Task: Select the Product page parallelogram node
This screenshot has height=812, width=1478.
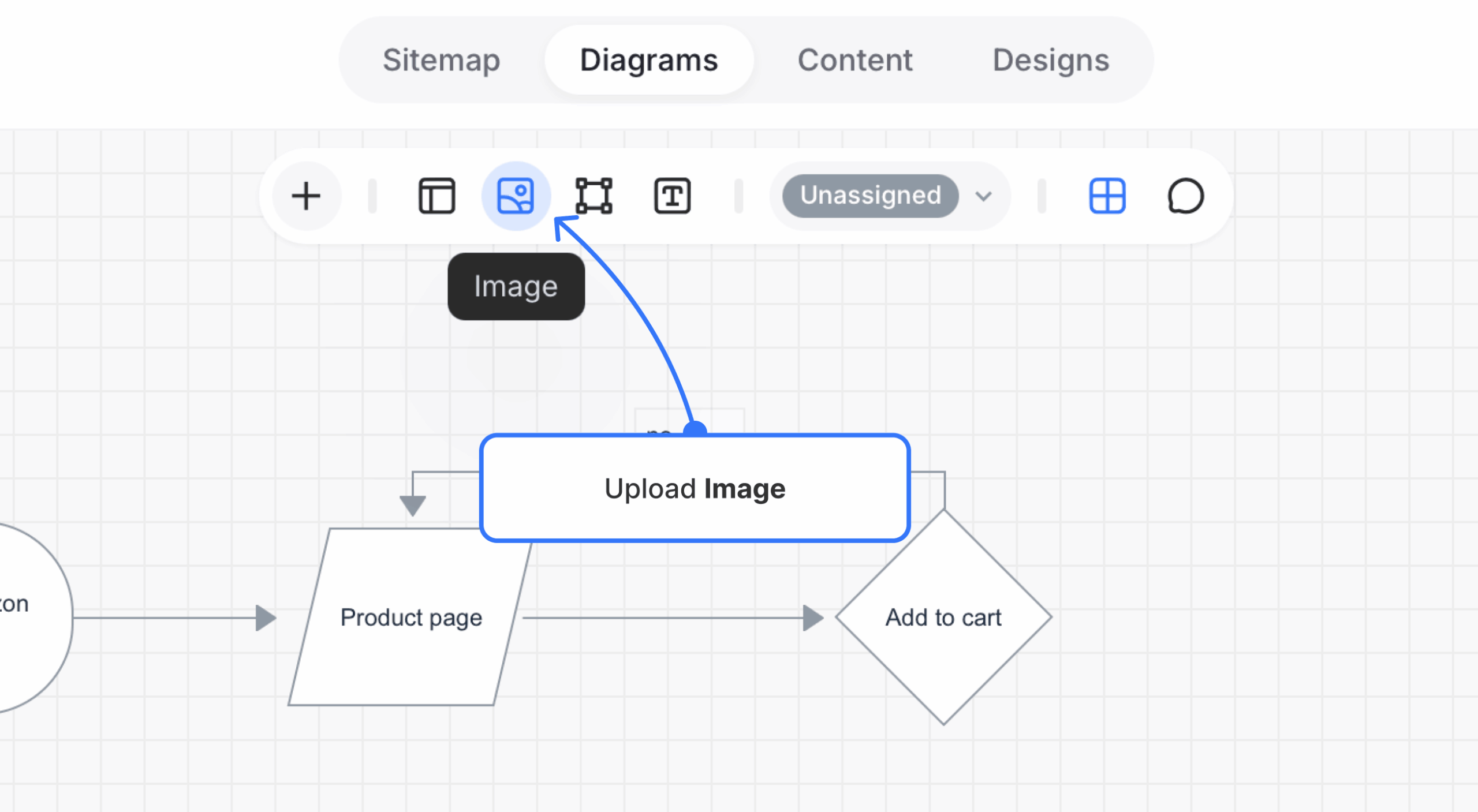Action: click(x=410, y=617)
